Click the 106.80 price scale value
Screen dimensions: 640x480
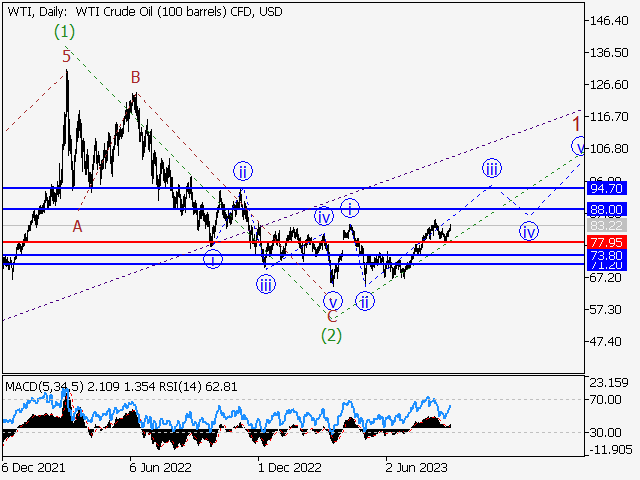coord(609,149)
